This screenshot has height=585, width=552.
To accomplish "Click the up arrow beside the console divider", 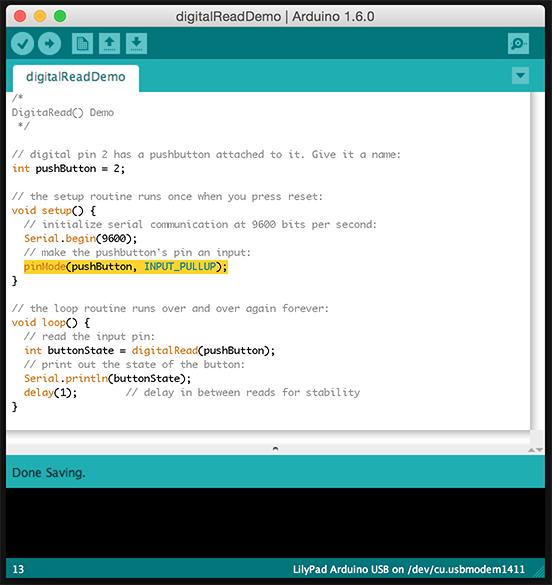I will coord(531,450).
